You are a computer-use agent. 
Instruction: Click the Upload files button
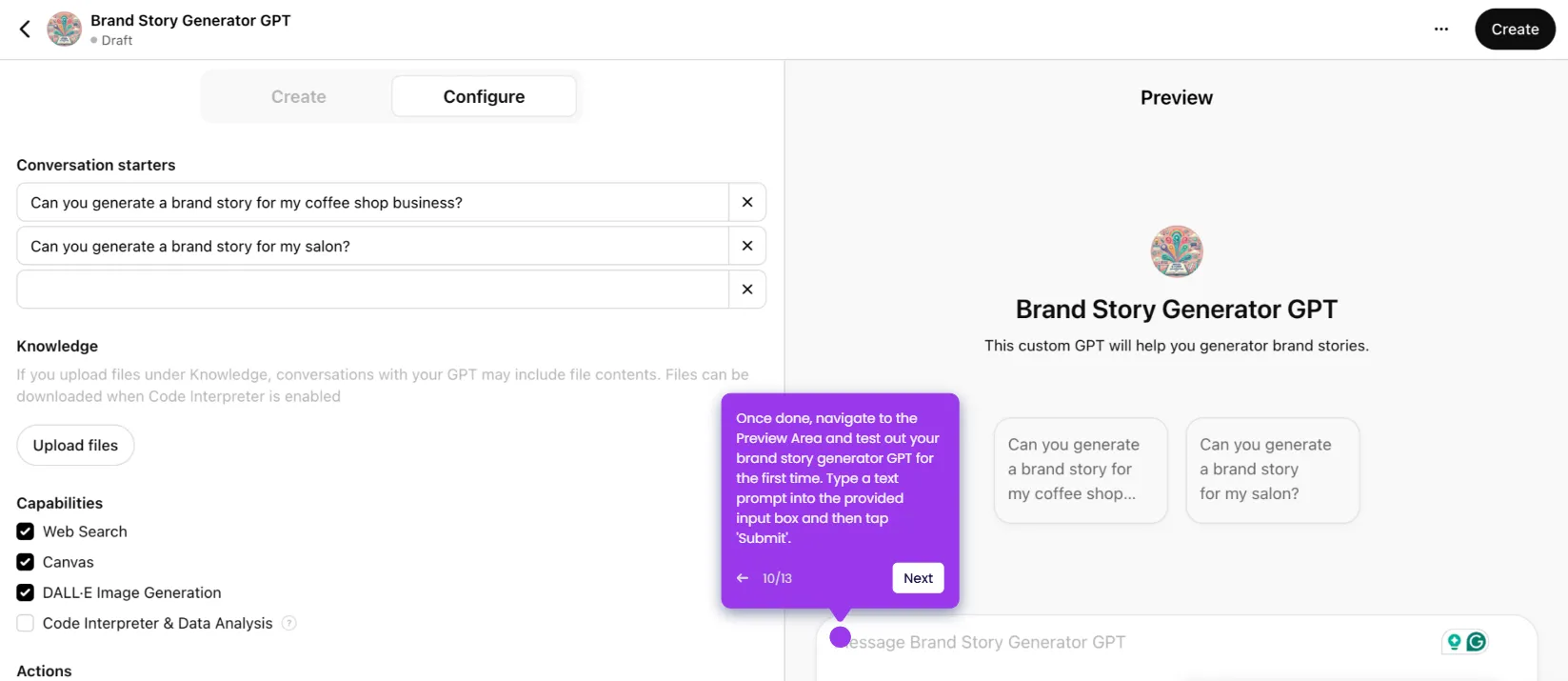75,445
